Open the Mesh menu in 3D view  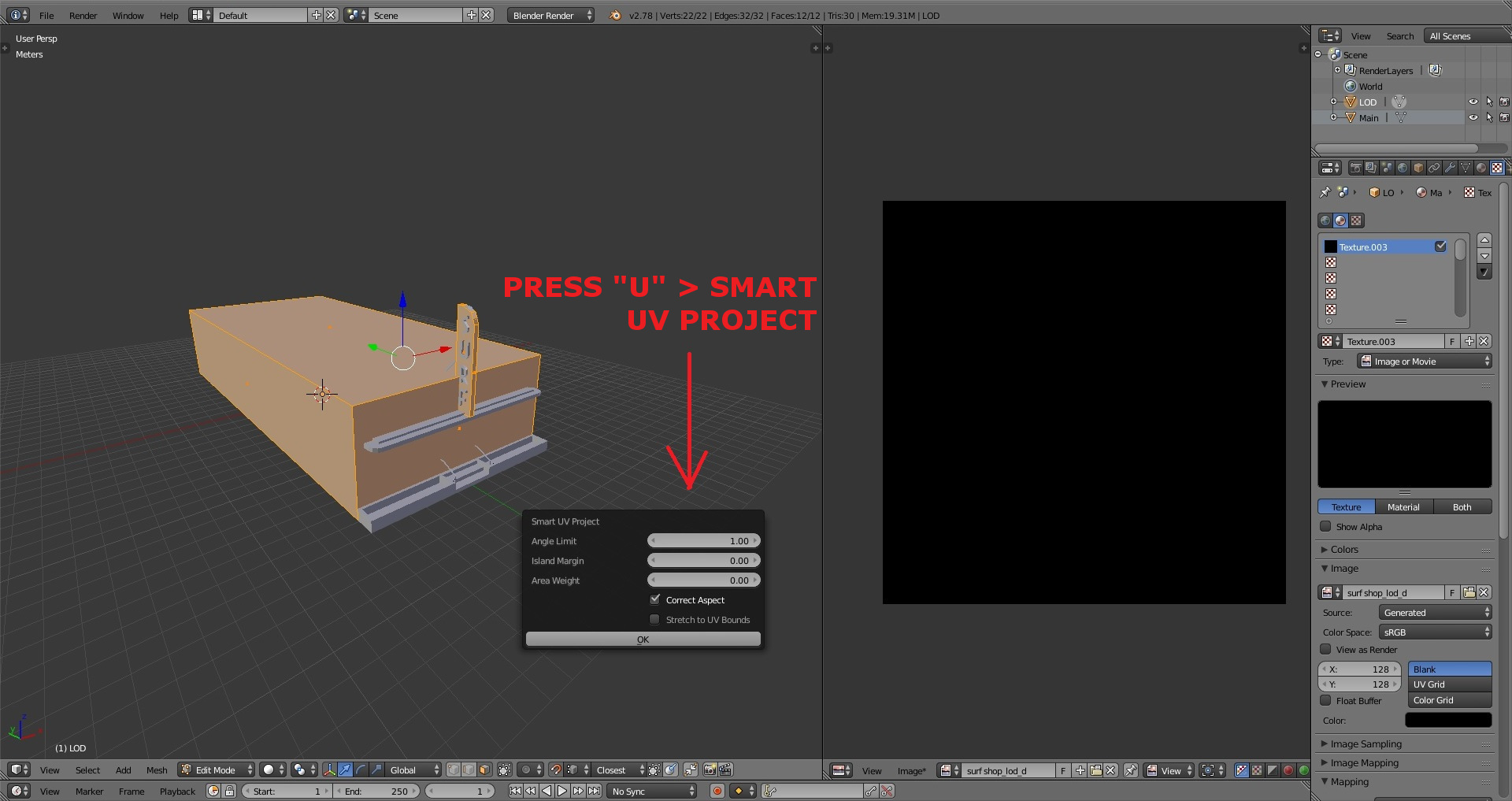tap(157, 769)
